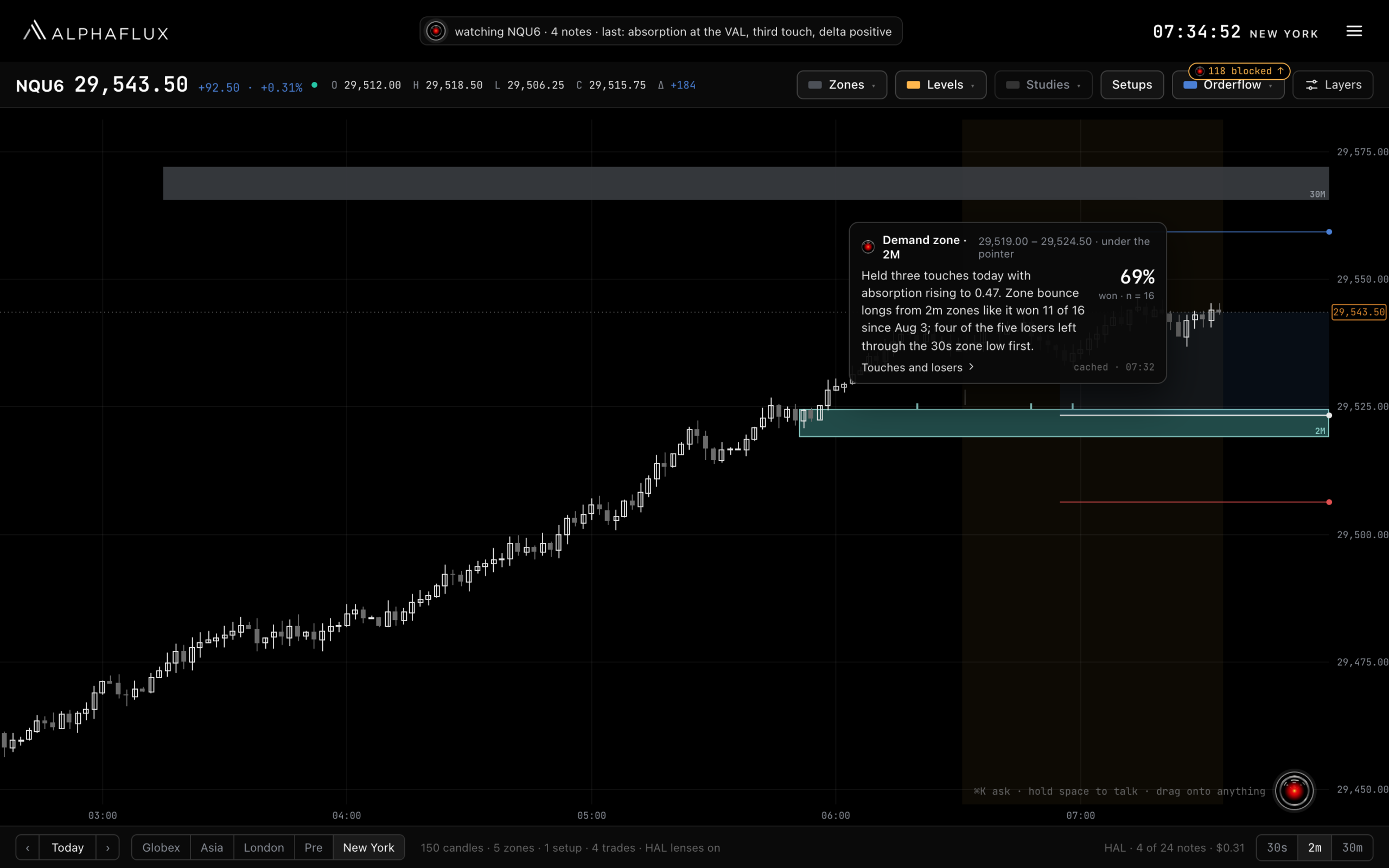Click the green live status dot next to +0.31%
The width and height of the screenshot is (1389, 868).
coord(315,85)
